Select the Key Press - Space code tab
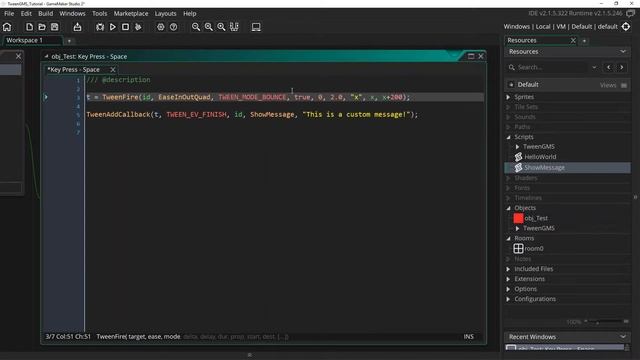Screen dimensions: 640x360 (74, 70)
